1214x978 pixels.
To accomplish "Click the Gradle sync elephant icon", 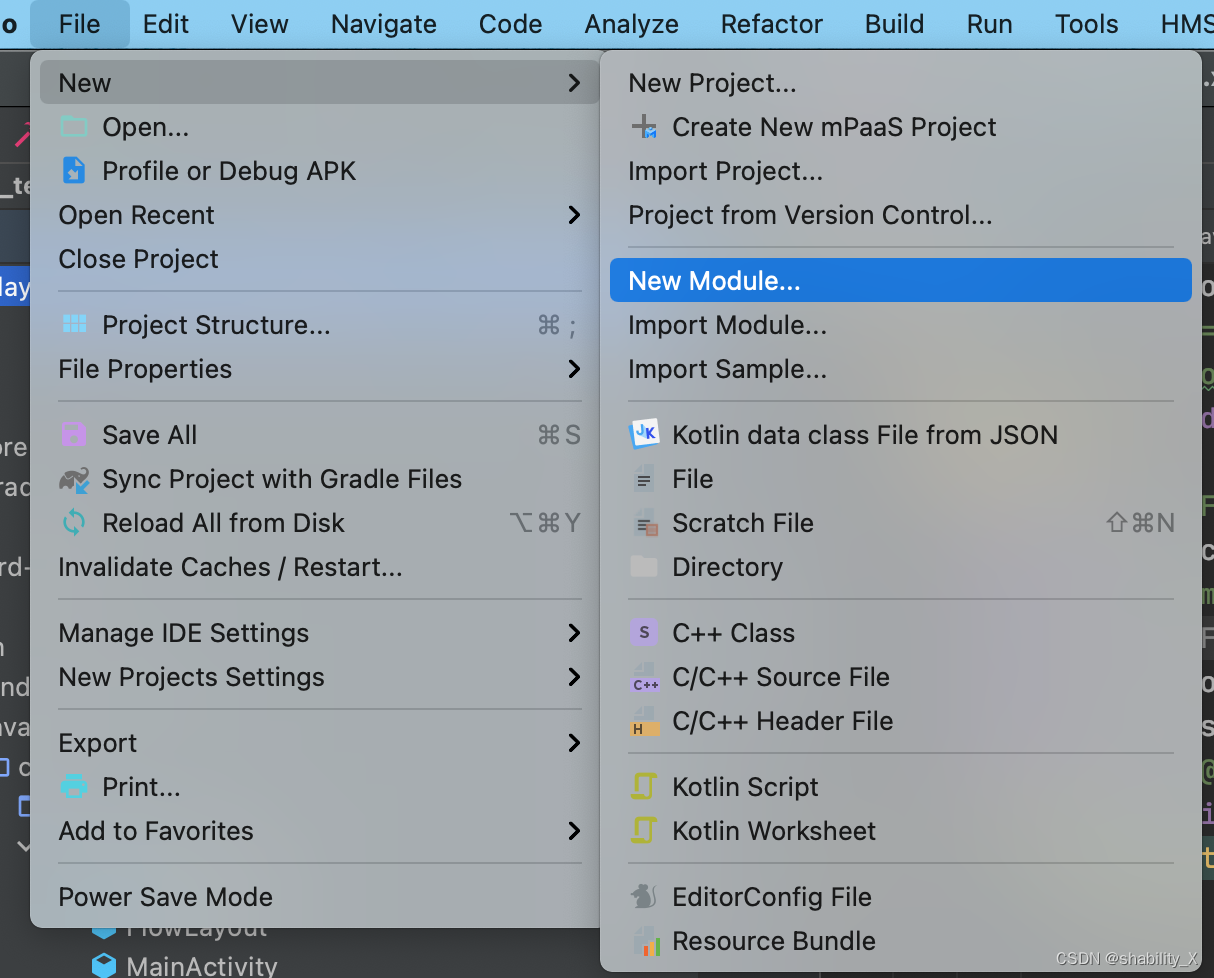I will 74,479.
